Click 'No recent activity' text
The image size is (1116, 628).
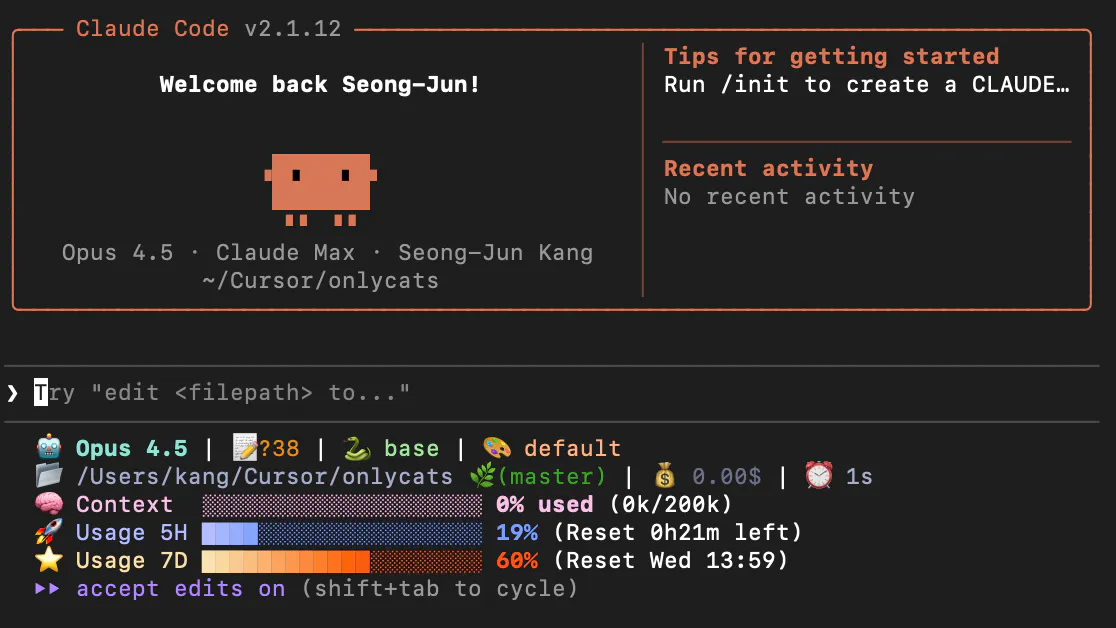tap(789, 197)
